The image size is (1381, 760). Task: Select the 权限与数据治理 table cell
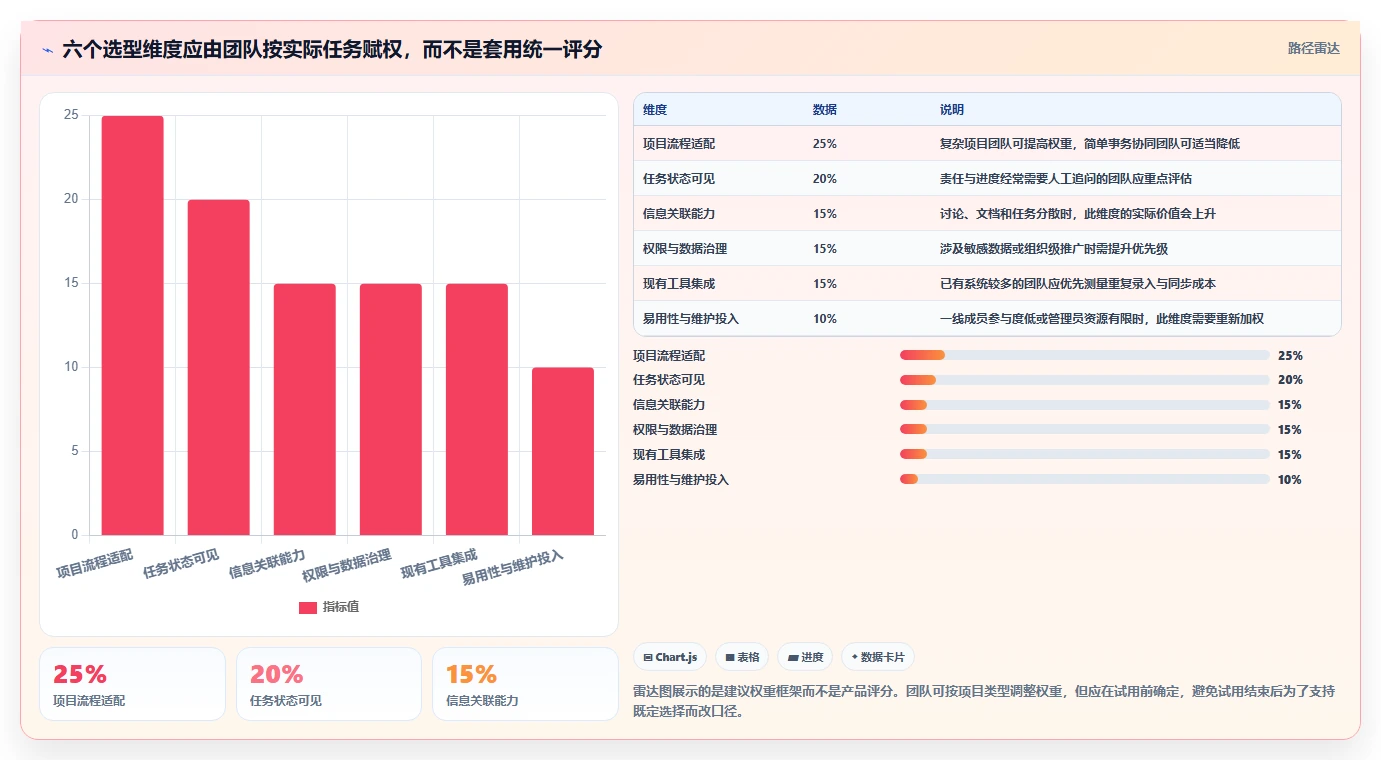click(685, 249)
